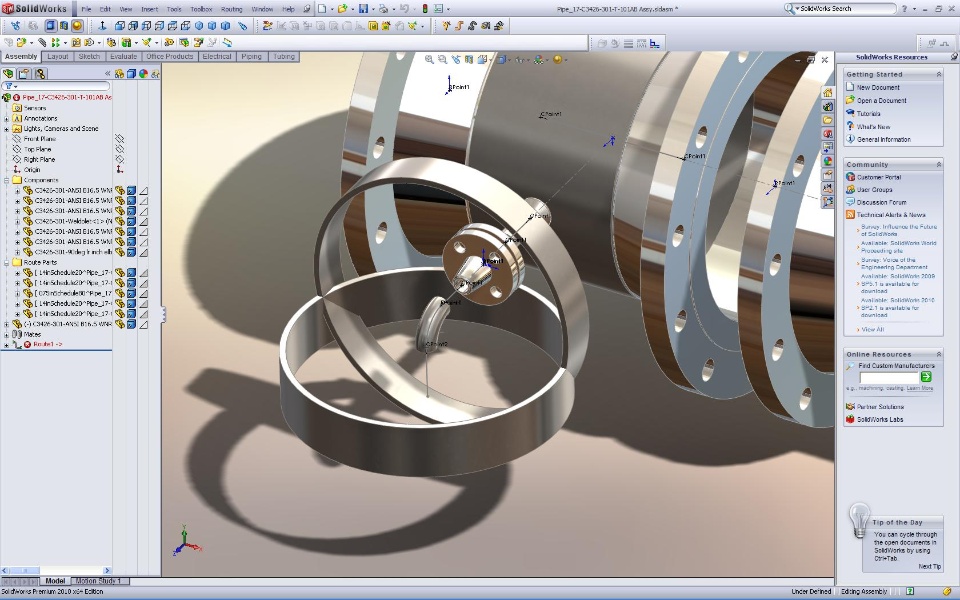Click the Normal To view arrow icon
This screenshot has height=600, width=960.
coord(102,26)
